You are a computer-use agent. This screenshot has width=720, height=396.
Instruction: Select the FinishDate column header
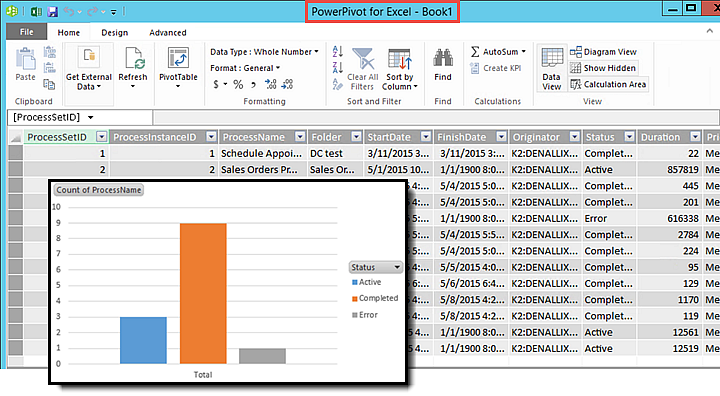(471, 137)
